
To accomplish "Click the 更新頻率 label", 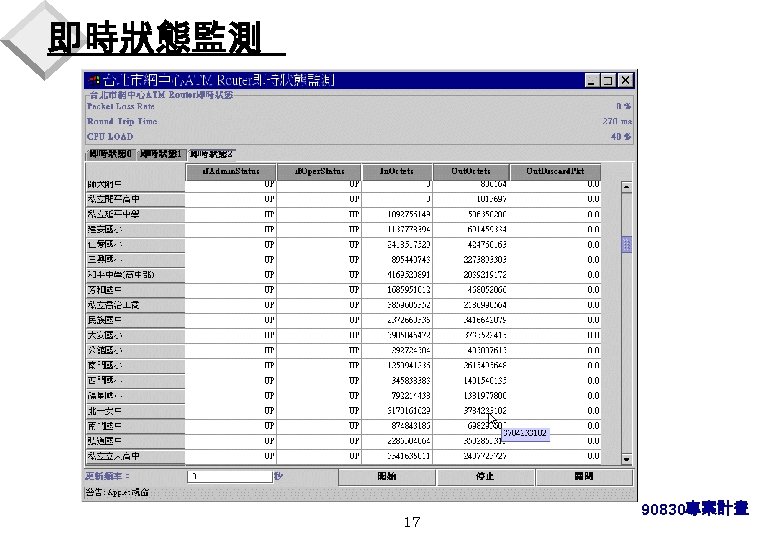I will 107,476.
